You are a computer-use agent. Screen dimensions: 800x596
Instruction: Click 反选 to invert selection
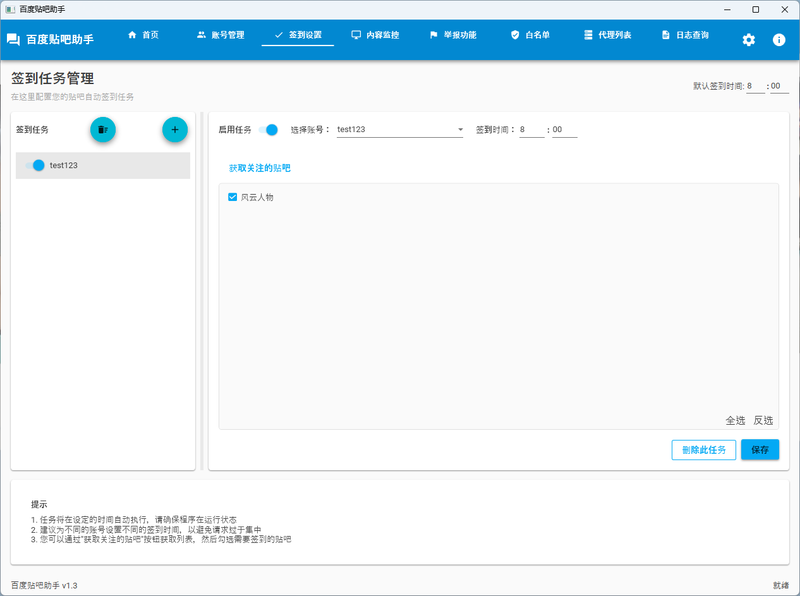(763, 420)
